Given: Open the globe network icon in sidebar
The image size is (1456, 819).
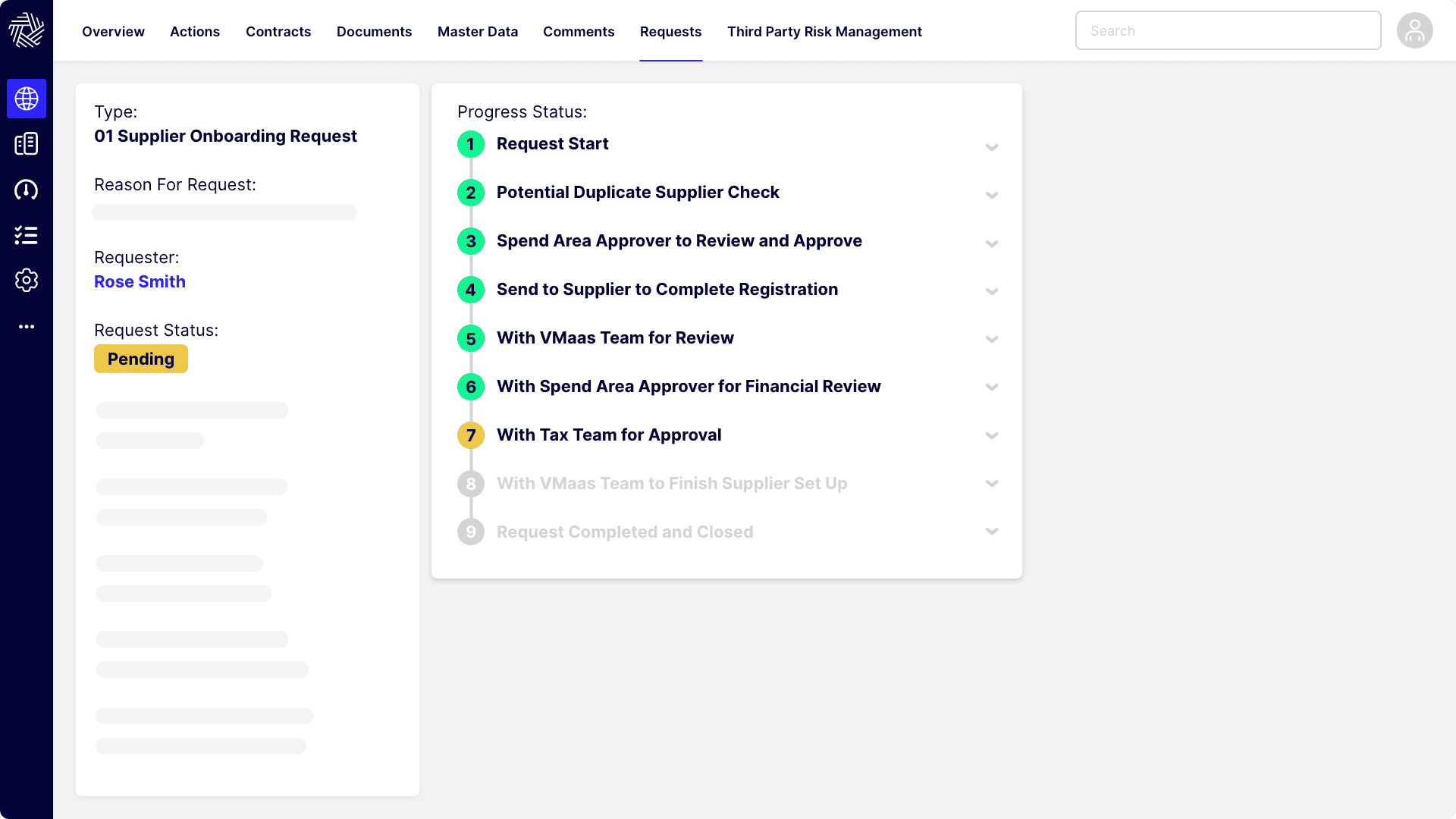Looking at the screenshot, I should 27,99.
